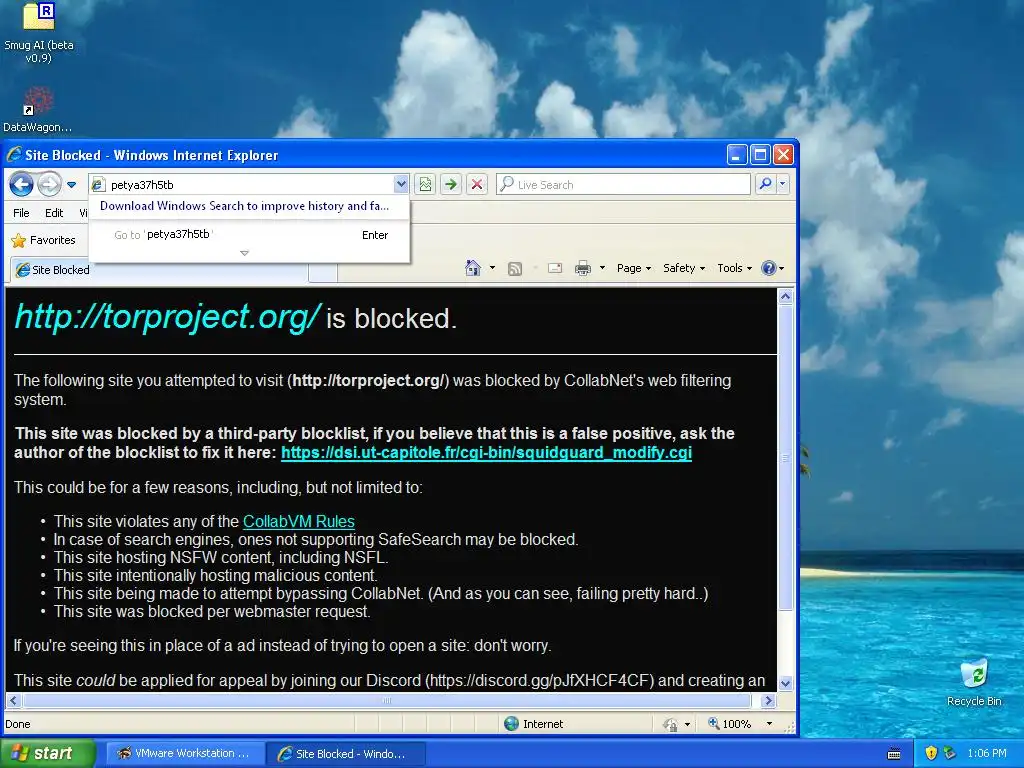The height and width of the screenshot is (768, 1024).
Task: Select Go to 'petya37h5tb' suggestion
Action: point(249,234)
